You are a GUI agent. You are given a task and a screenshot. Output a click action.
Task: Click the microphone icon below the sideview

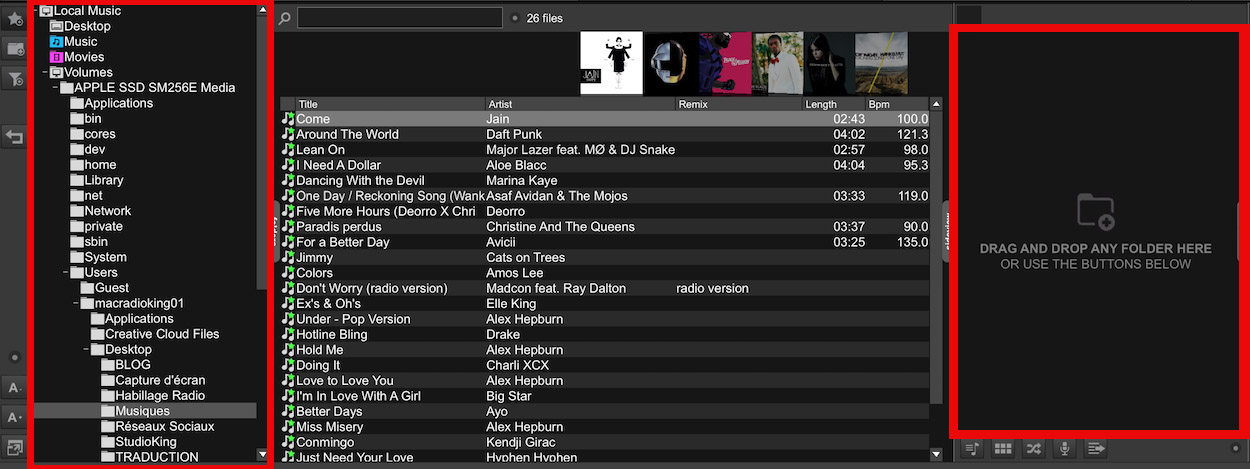(1064, 449)
